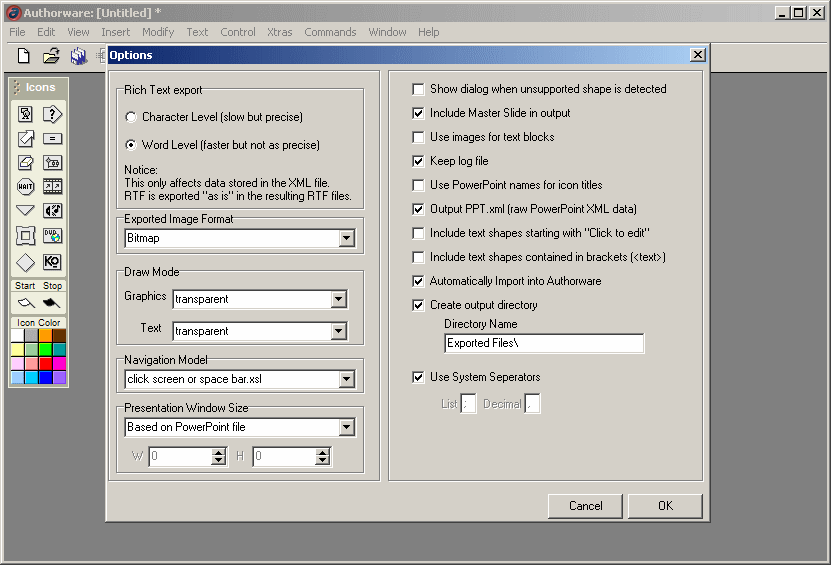Viewport: 831px width, 565px height.
Task: Choose the DVD icon in palette
Action: tap(53, 236)
